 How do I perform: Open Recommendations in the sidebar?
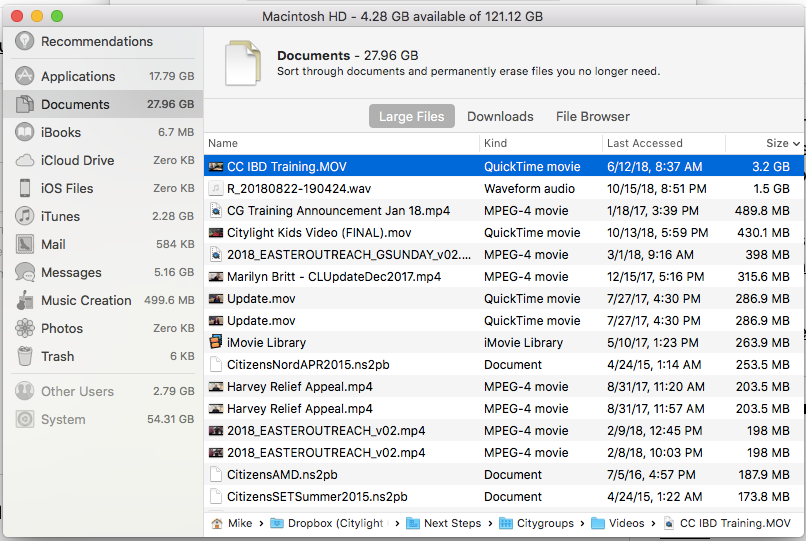point(96,42)
